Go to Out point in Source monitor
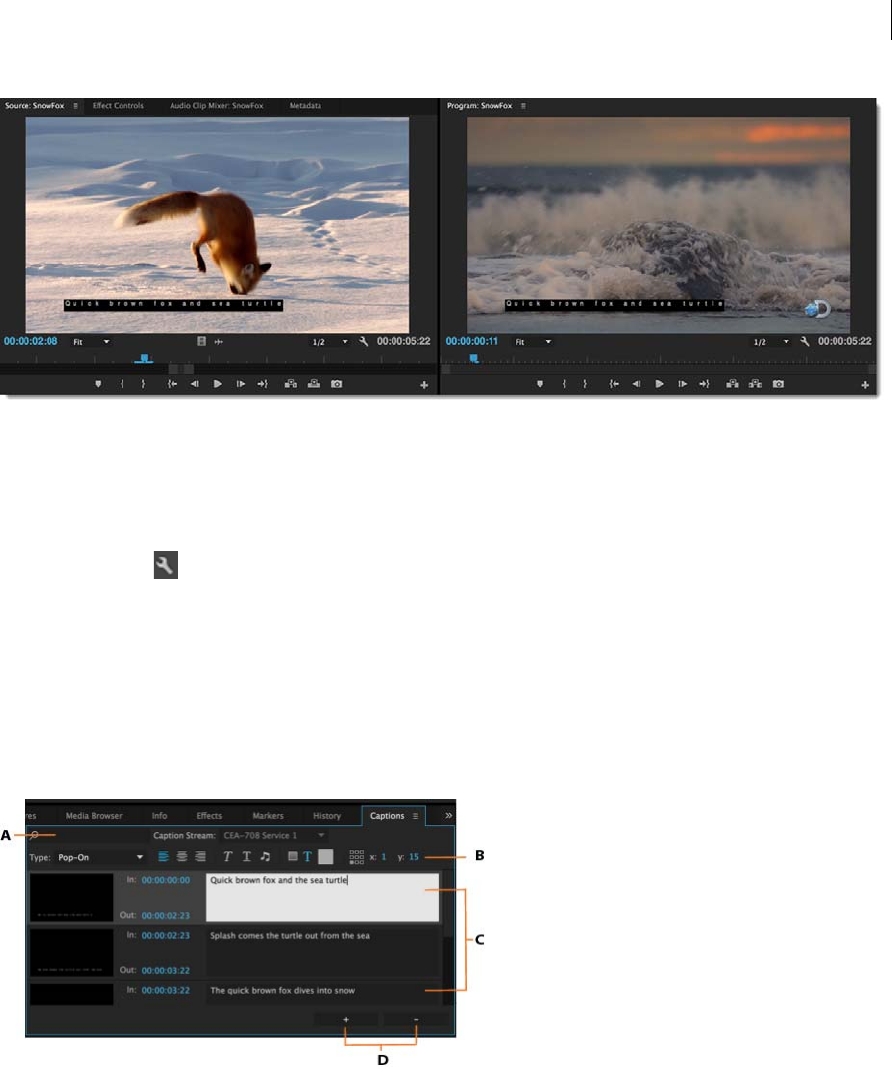 [263, 384]
